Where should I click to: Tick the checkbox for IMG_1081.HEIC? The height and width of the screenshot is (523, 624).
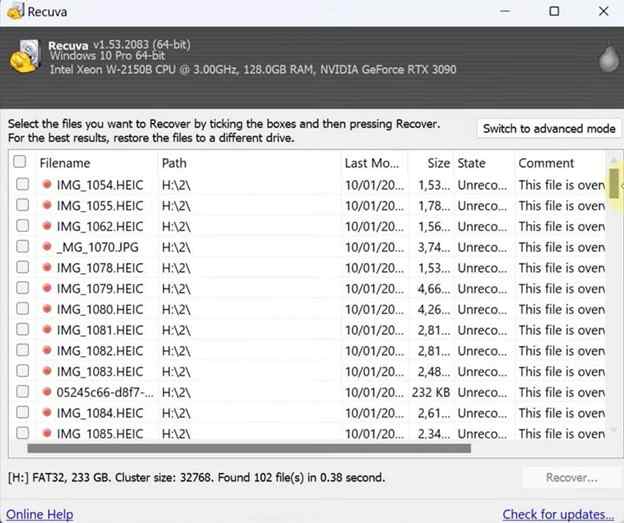(23, 329)
